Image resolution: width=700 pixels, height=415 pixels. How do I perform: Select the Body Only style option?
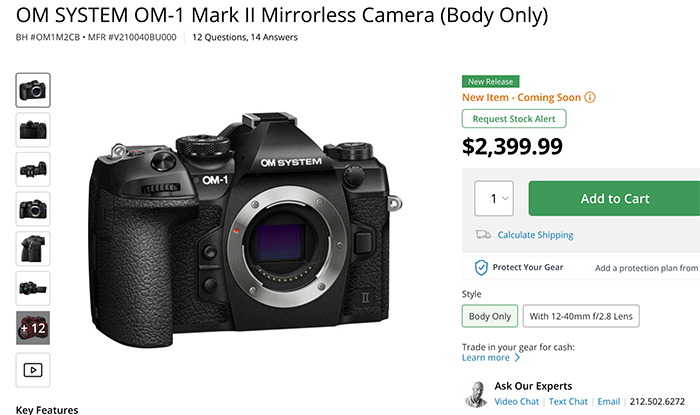[490, 317]
